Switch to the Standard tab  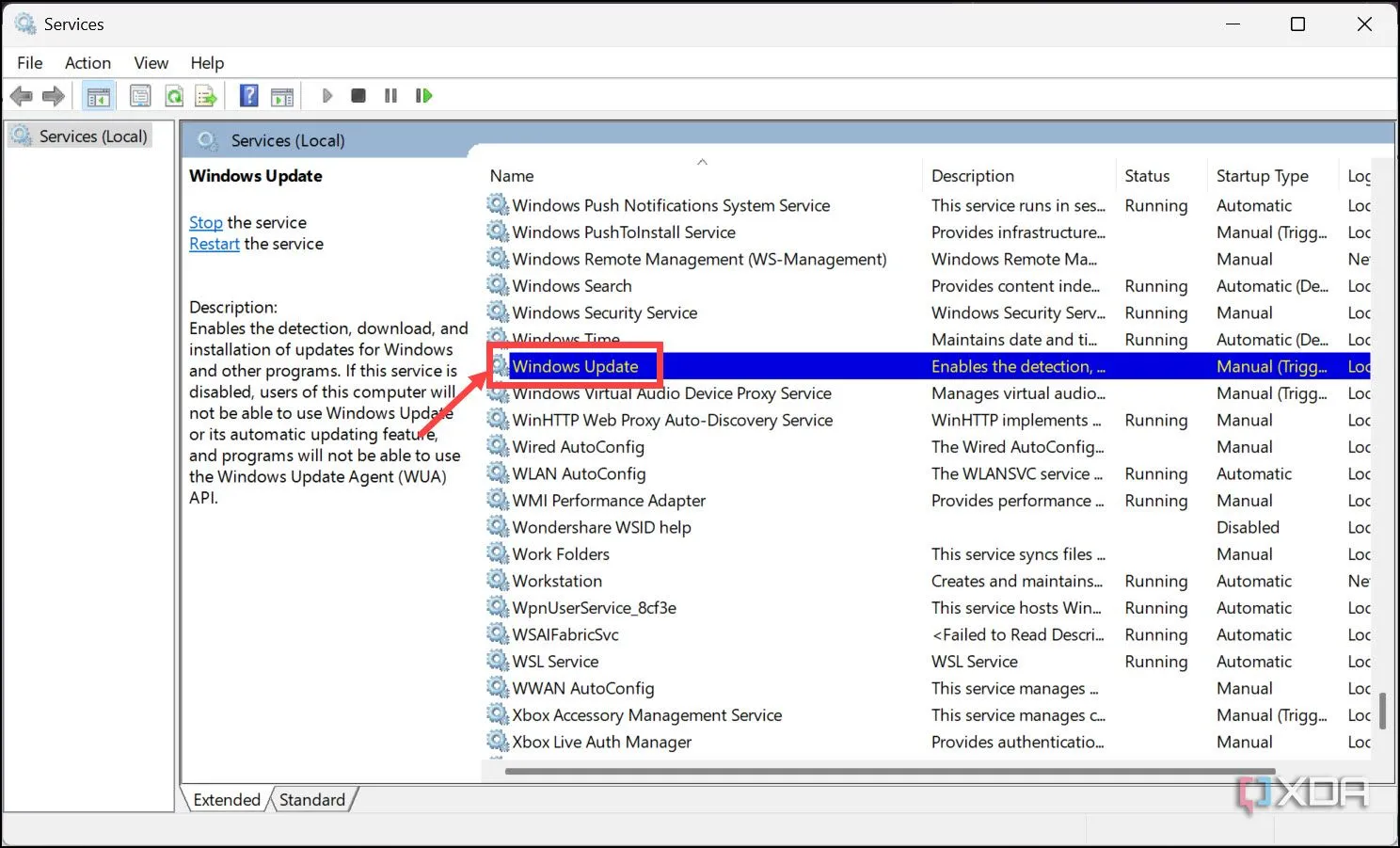pos(312,800)
